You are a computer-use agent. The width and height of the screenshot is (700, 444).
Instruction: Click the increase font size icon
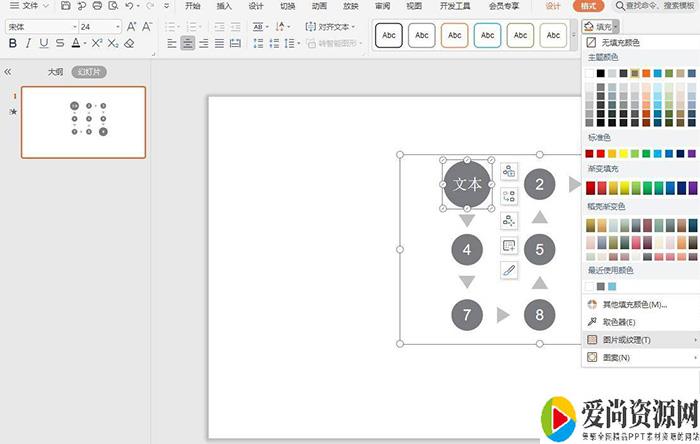click(132, 27)
